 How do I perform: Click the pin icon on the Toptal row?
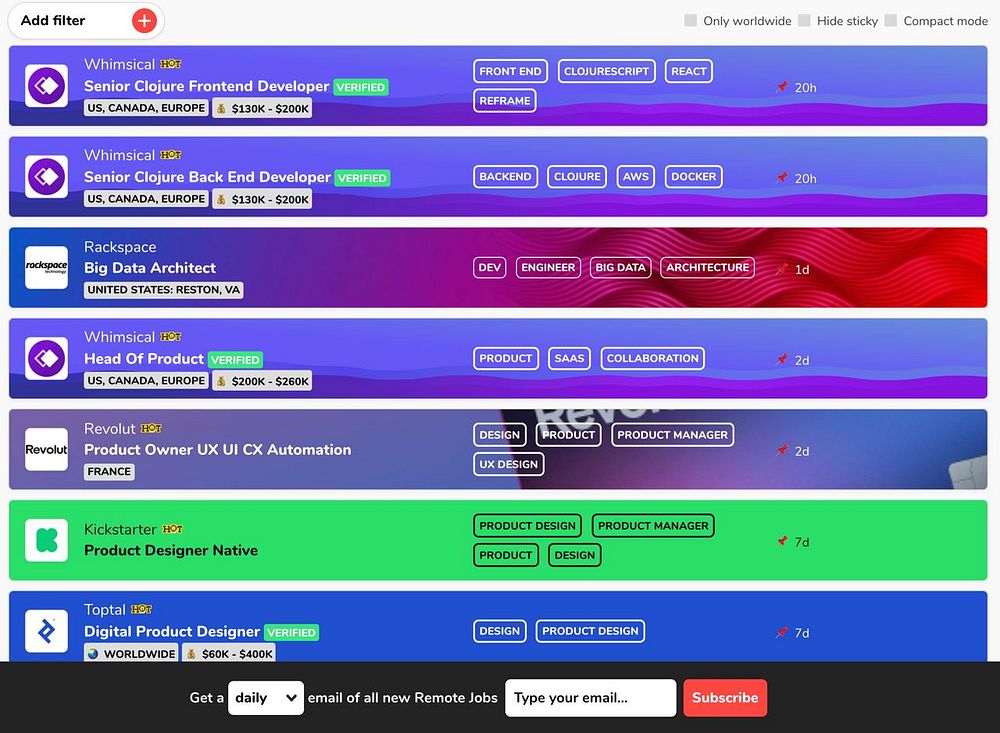click(x=782, y=632)
